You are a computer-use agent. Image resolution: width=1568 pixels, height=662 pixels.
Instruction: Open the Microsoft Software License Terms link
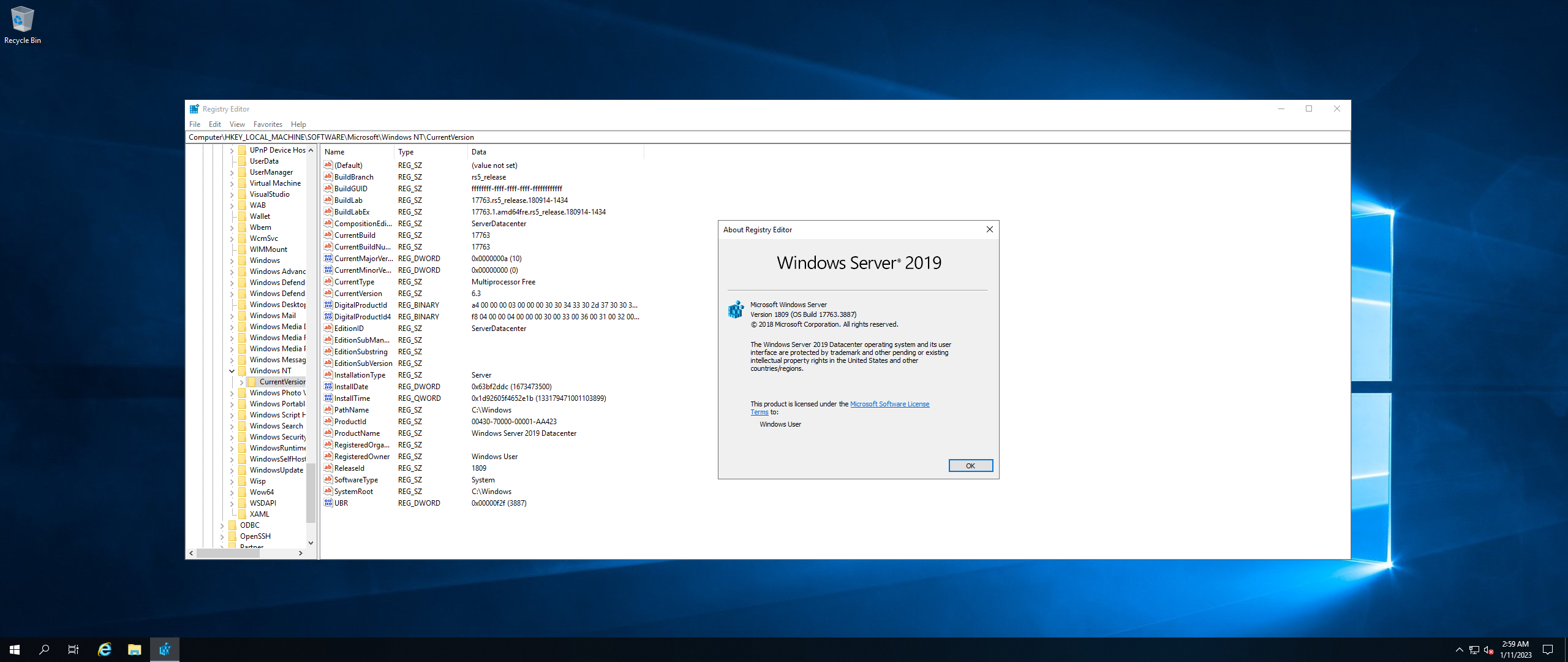tap(889, 404)
